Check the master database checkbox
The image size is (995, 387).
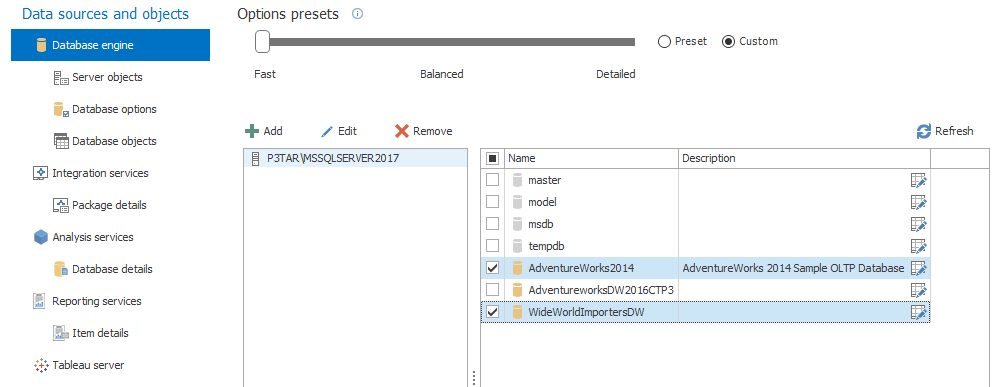(x=492, y=180)
